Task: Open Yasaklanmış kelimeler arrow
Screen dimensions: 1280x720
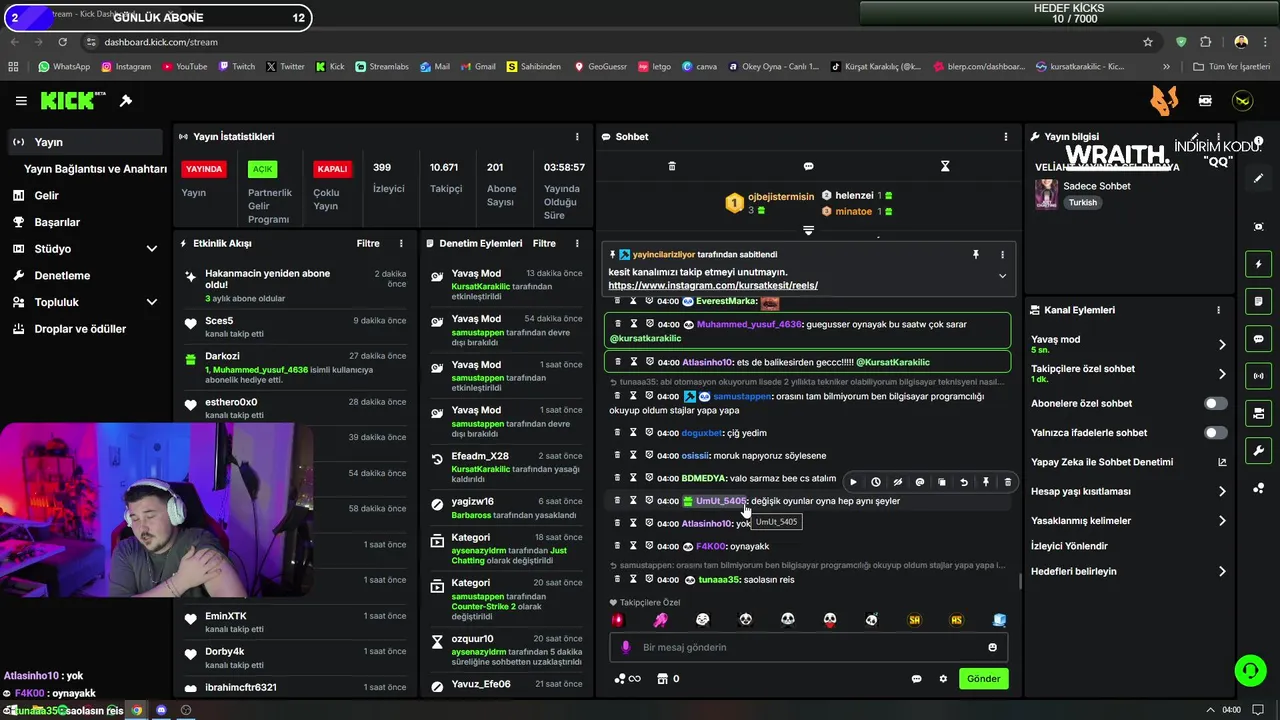Action: pos(1221,521)
